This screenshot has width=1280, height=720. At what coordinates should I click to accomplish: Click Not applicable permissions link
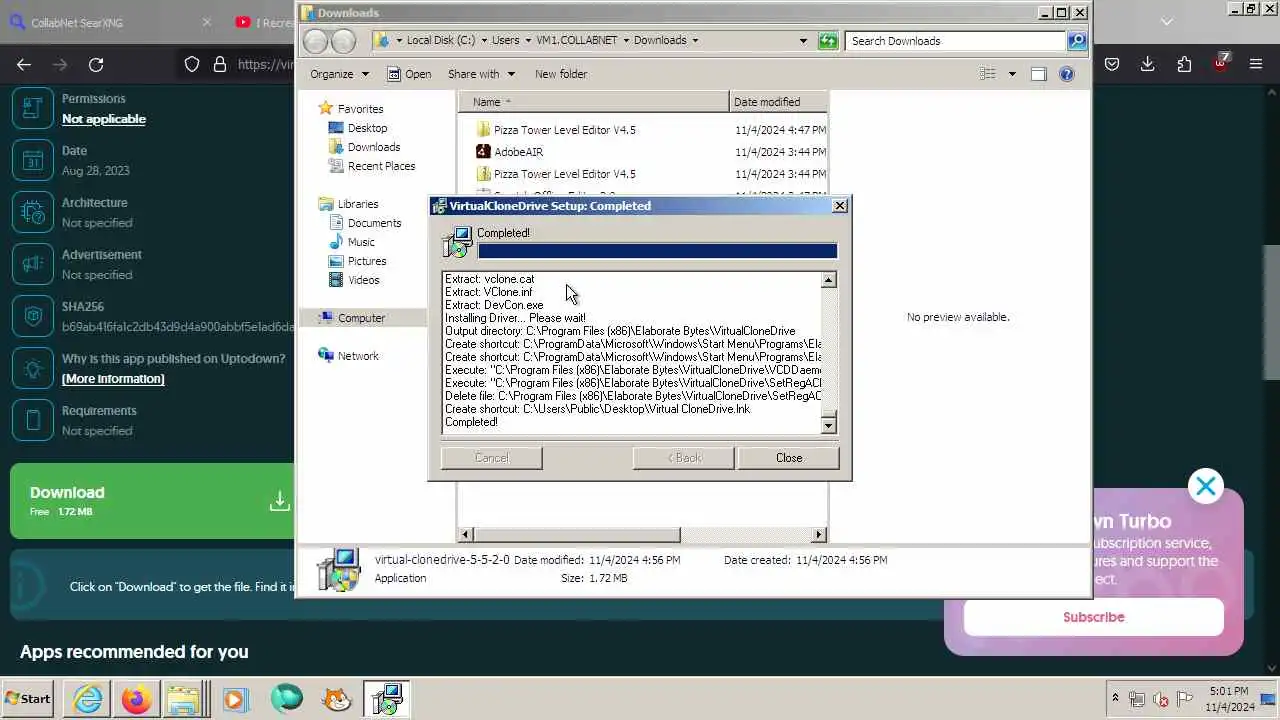pyautogui.click(x=104, y=119)
